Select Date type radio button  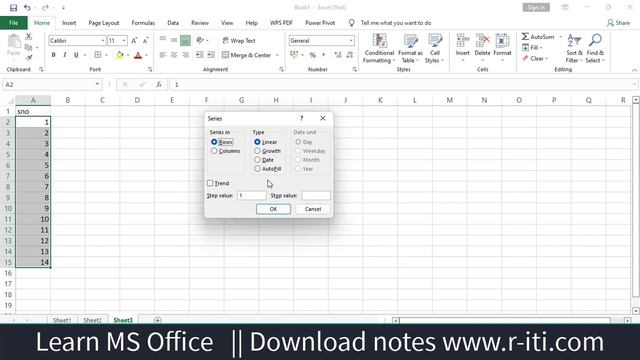tap(257, 160)
